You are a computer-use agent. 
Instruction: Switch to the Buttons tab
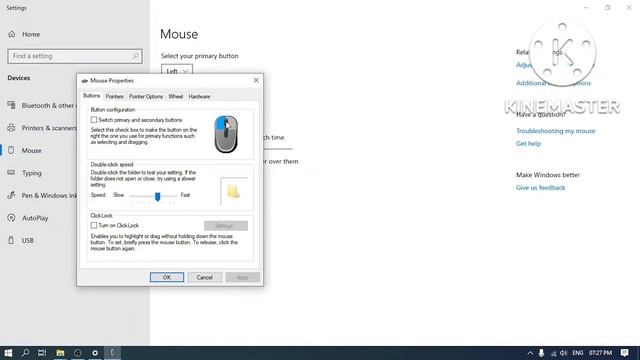click(x=91, y=96)
